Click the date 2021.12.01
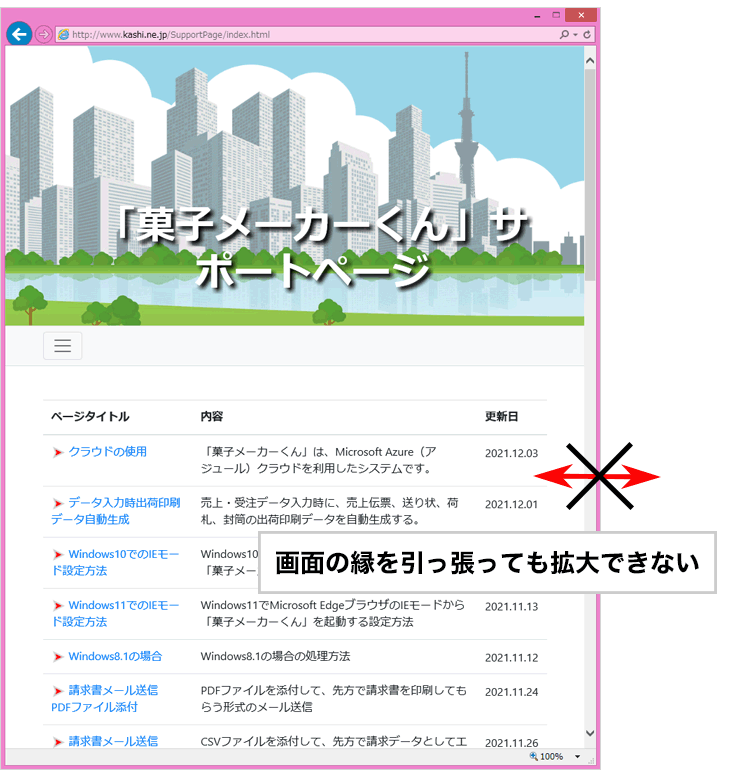This screenshot has height=779, width=729. 511,504
